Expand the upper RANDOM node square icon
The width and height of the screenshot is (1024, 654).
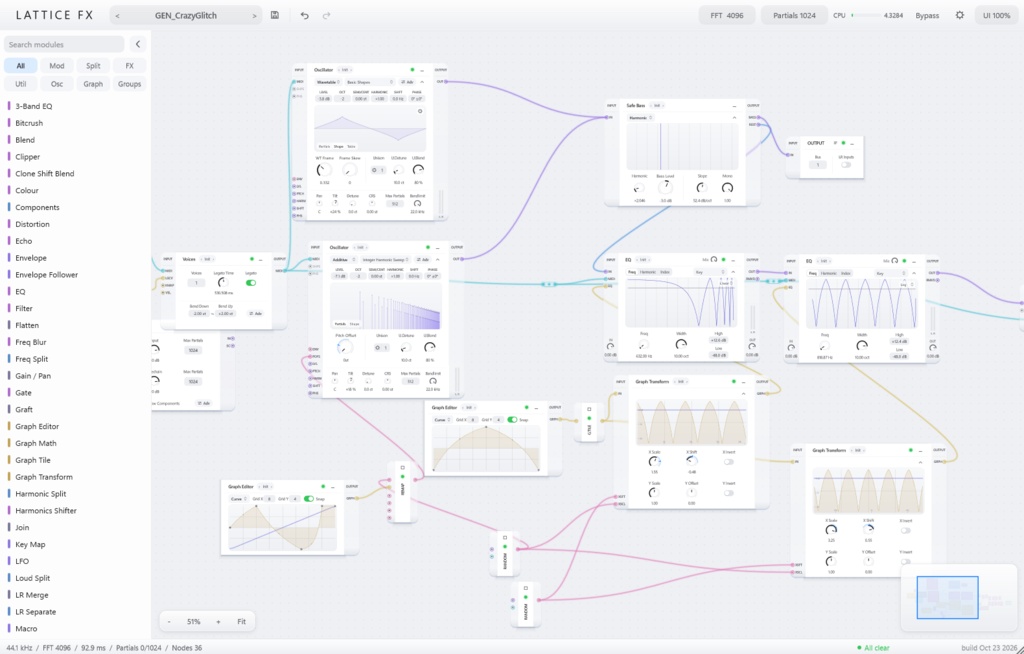[505, 538]
